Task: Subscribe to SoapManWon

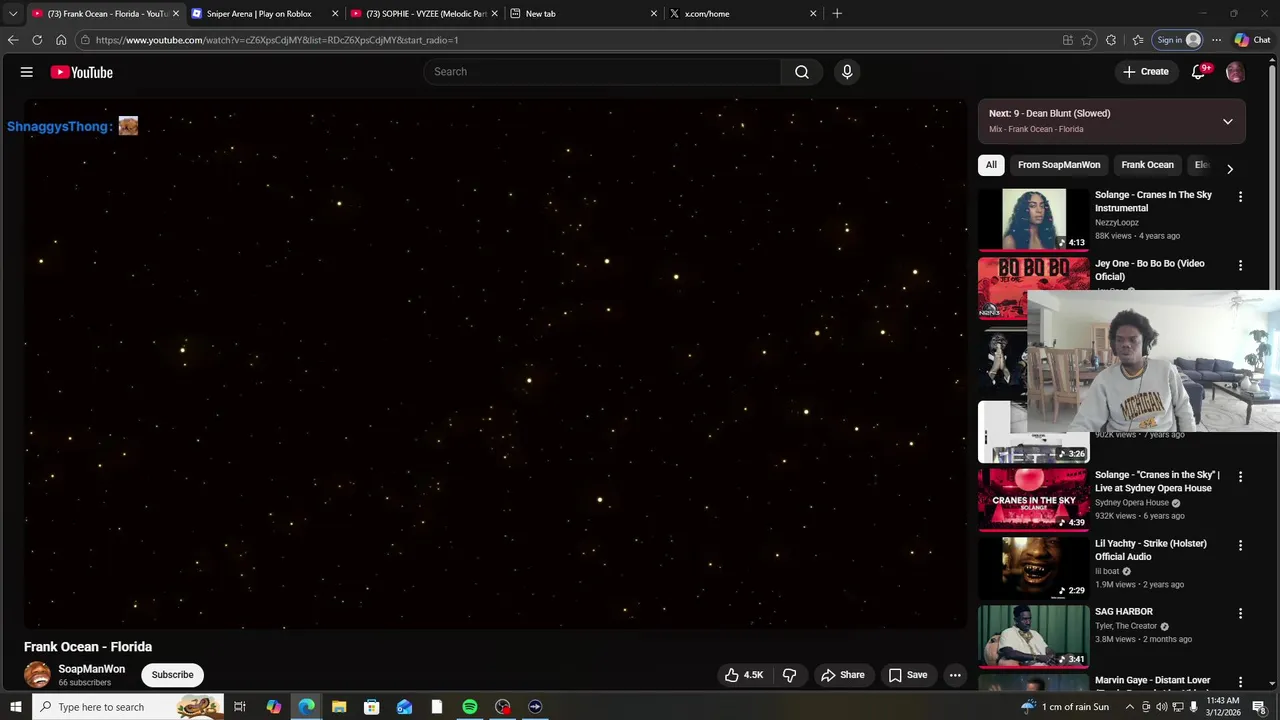Action: pyautogui.click(x=172, y=675)
